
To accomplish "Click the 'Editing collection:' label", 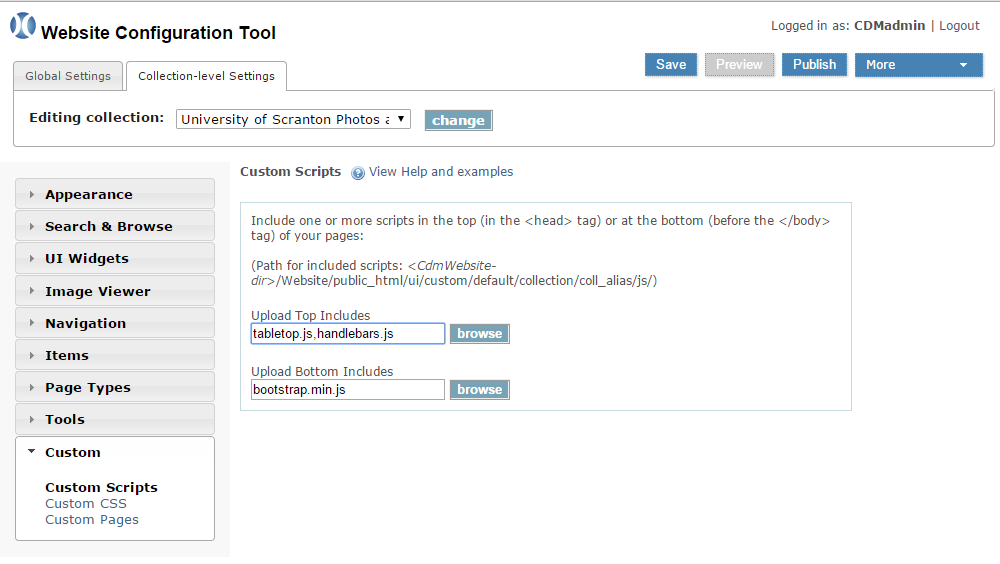I will click(x=97, y=117).
